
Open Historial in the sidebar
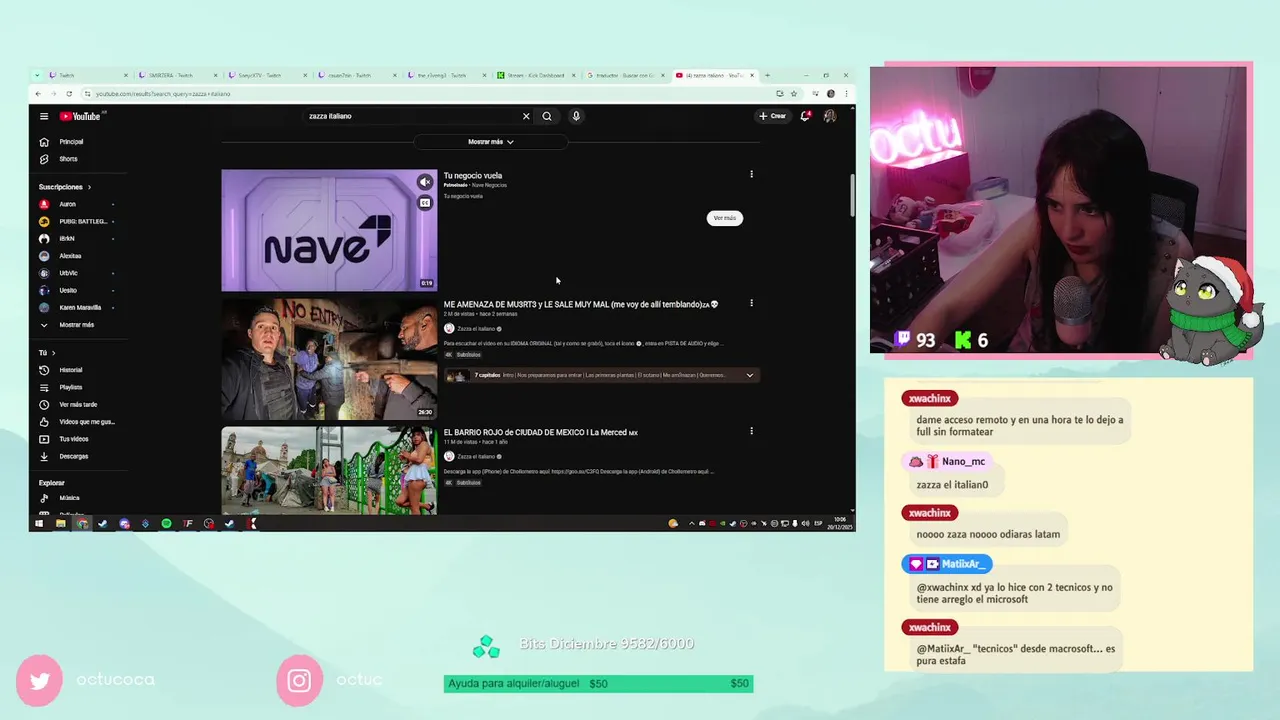click(x=70, y=370)
